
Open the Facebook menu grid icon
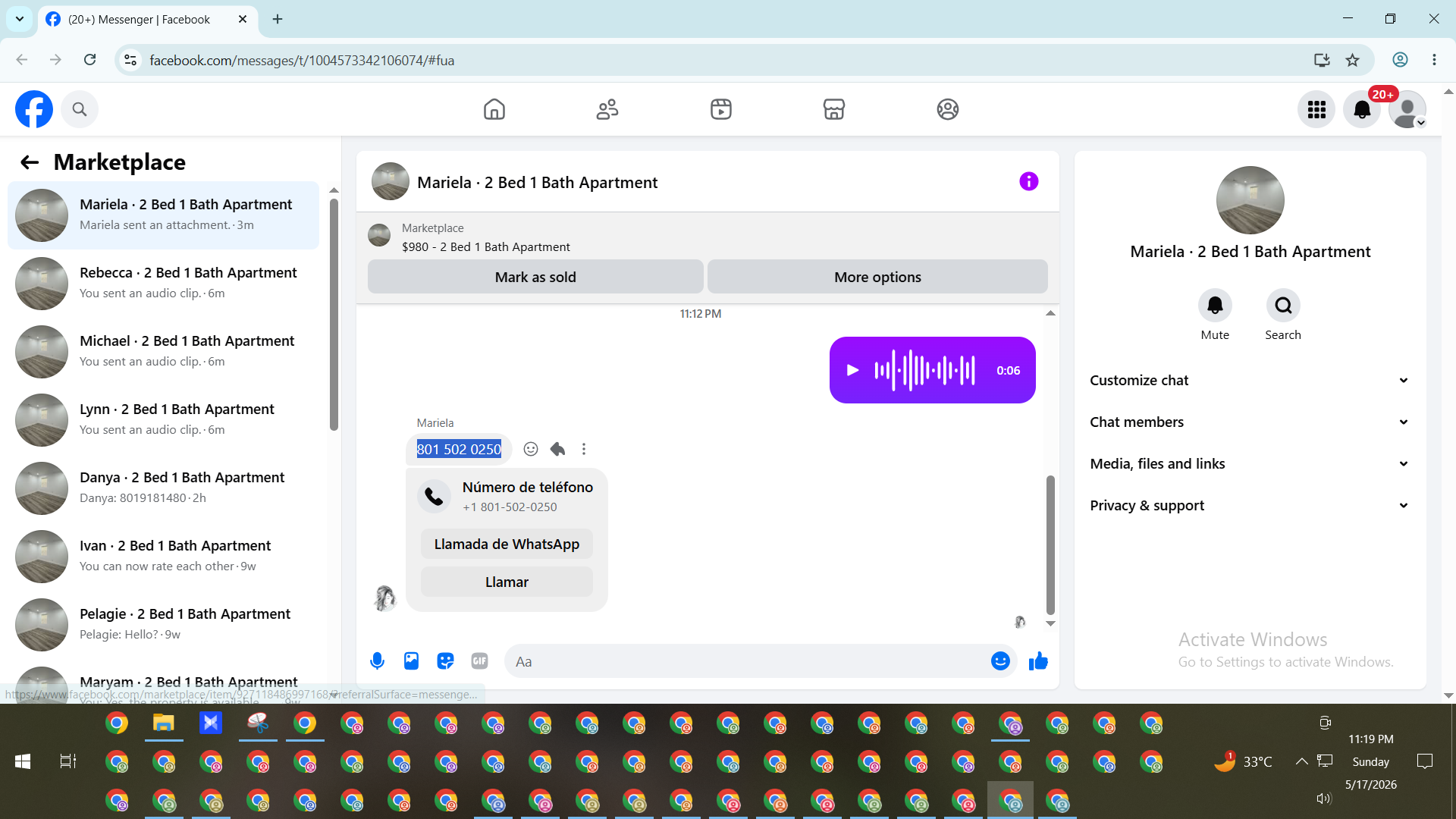tap(1316, 109)
